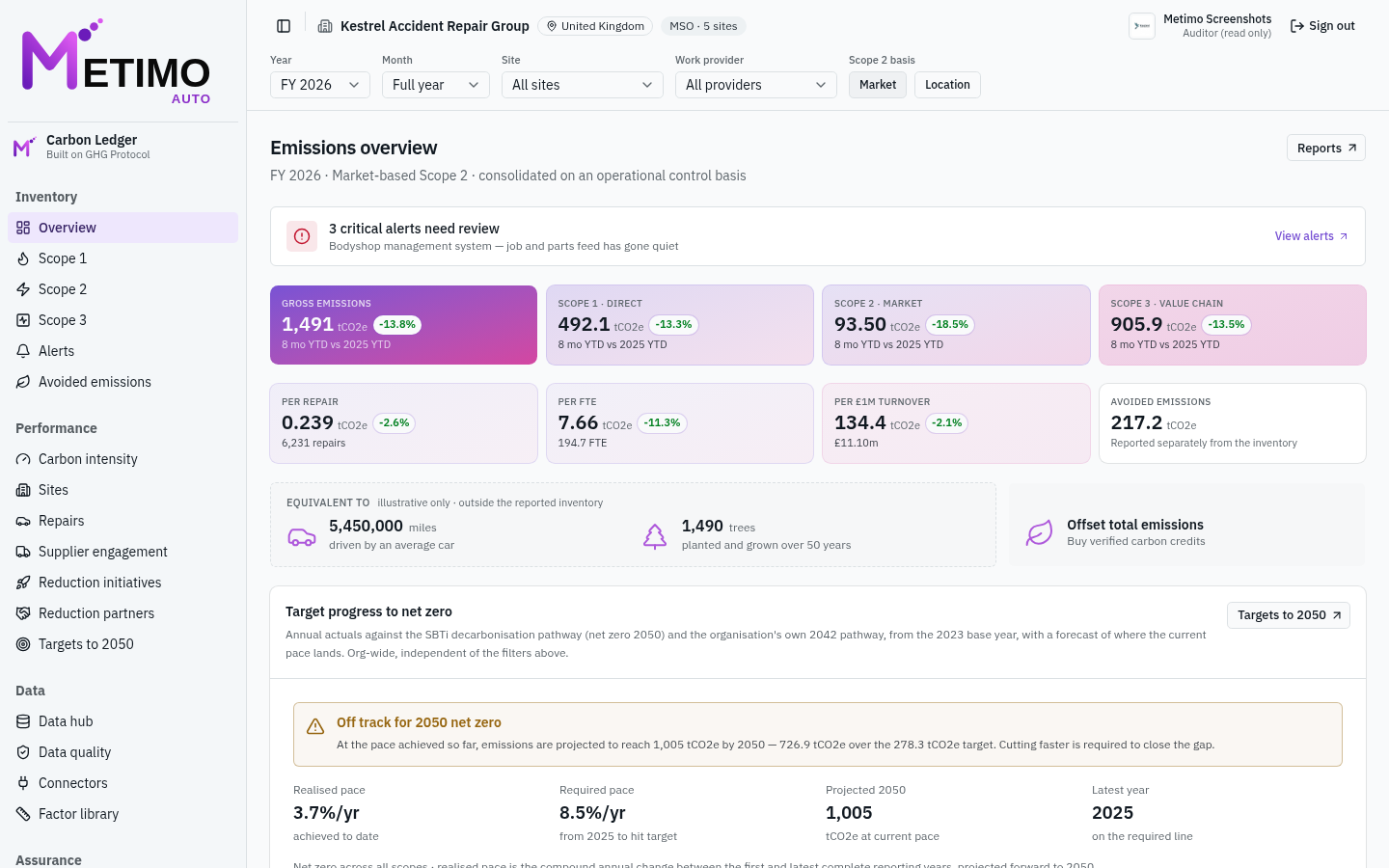Open the Gross Emissions card
The height and width of the screenshot is (868, 1389).
(x=403, y=325)
